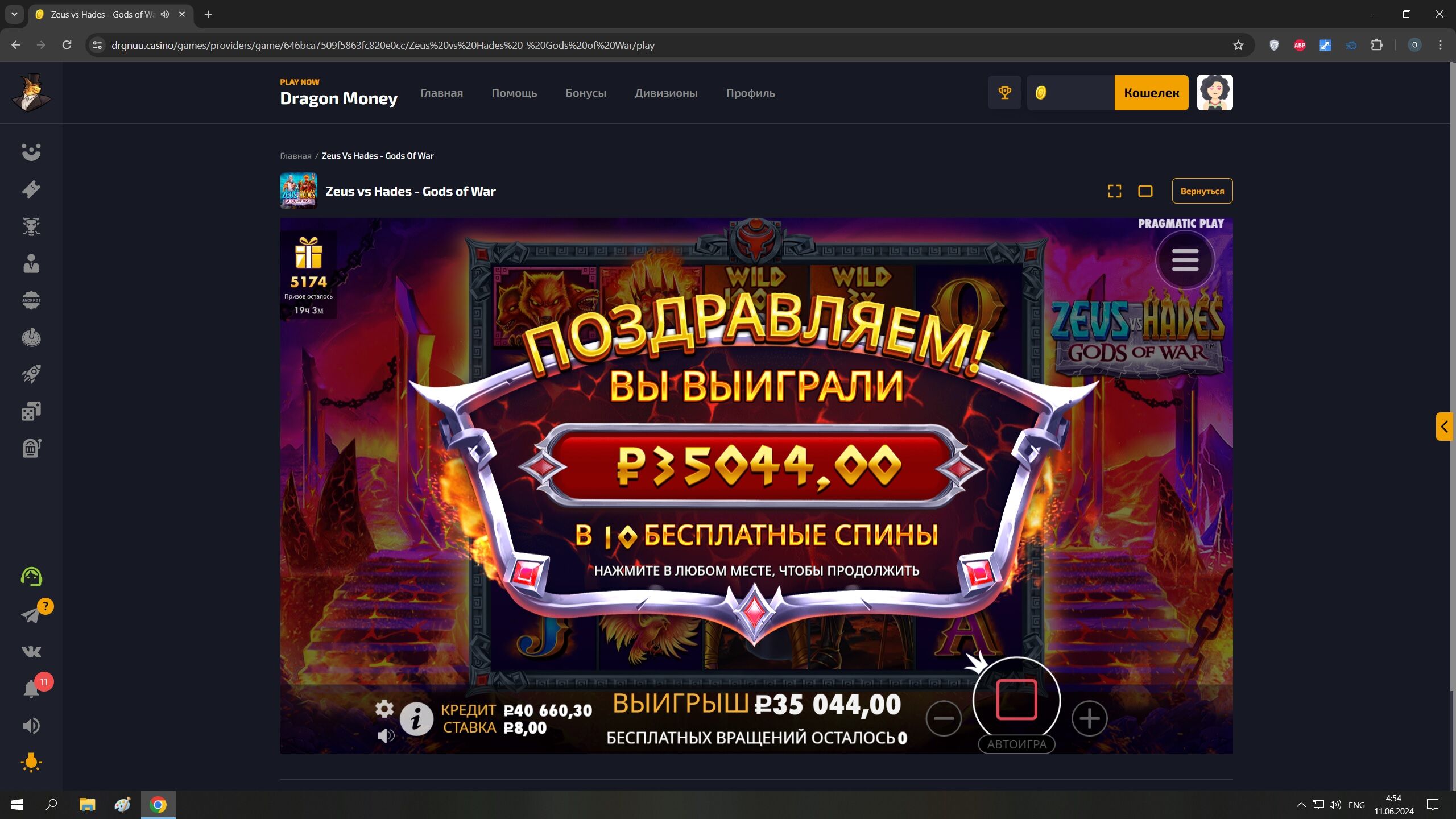This screenshot has width=1456, height=819.
Task: Expand the right side panel arrow
Action: (x=1444, y=427)
